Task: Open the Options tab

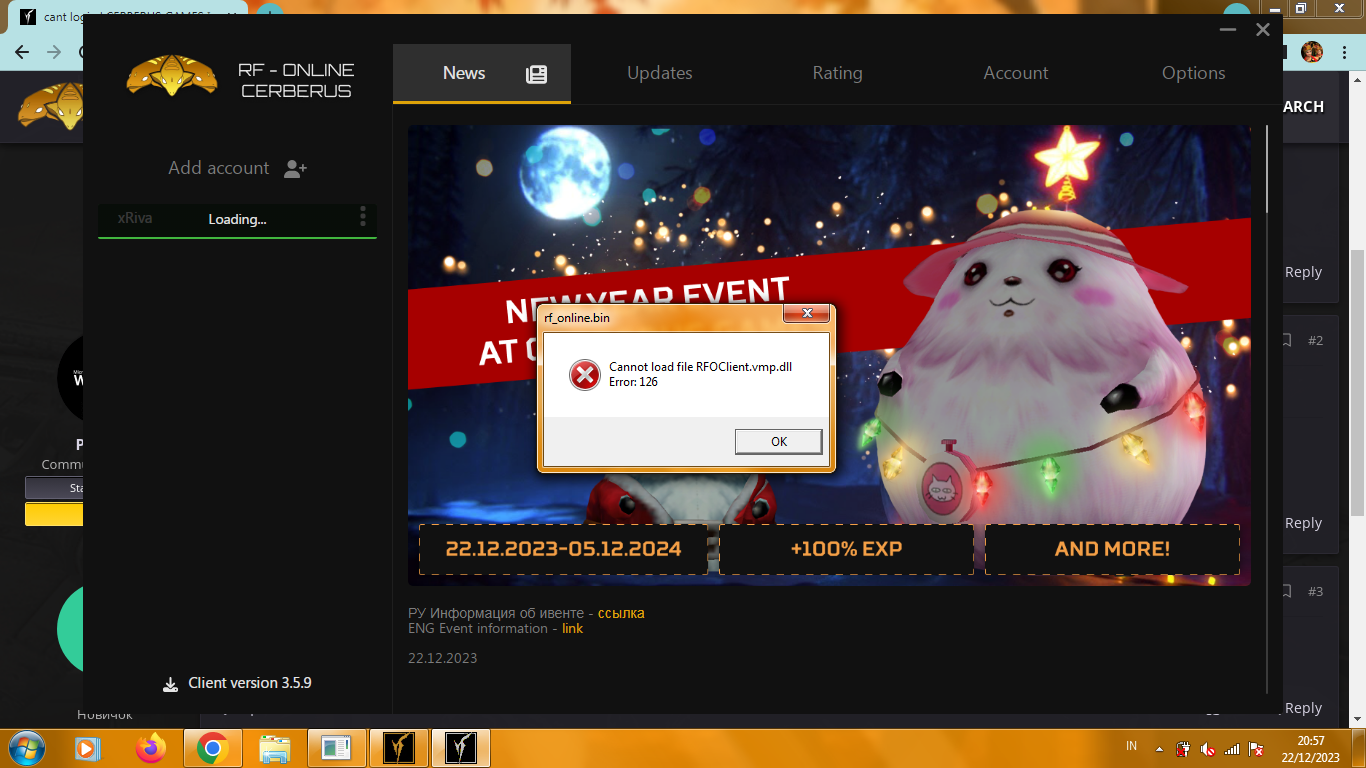Action: (x=1193, y=73)
